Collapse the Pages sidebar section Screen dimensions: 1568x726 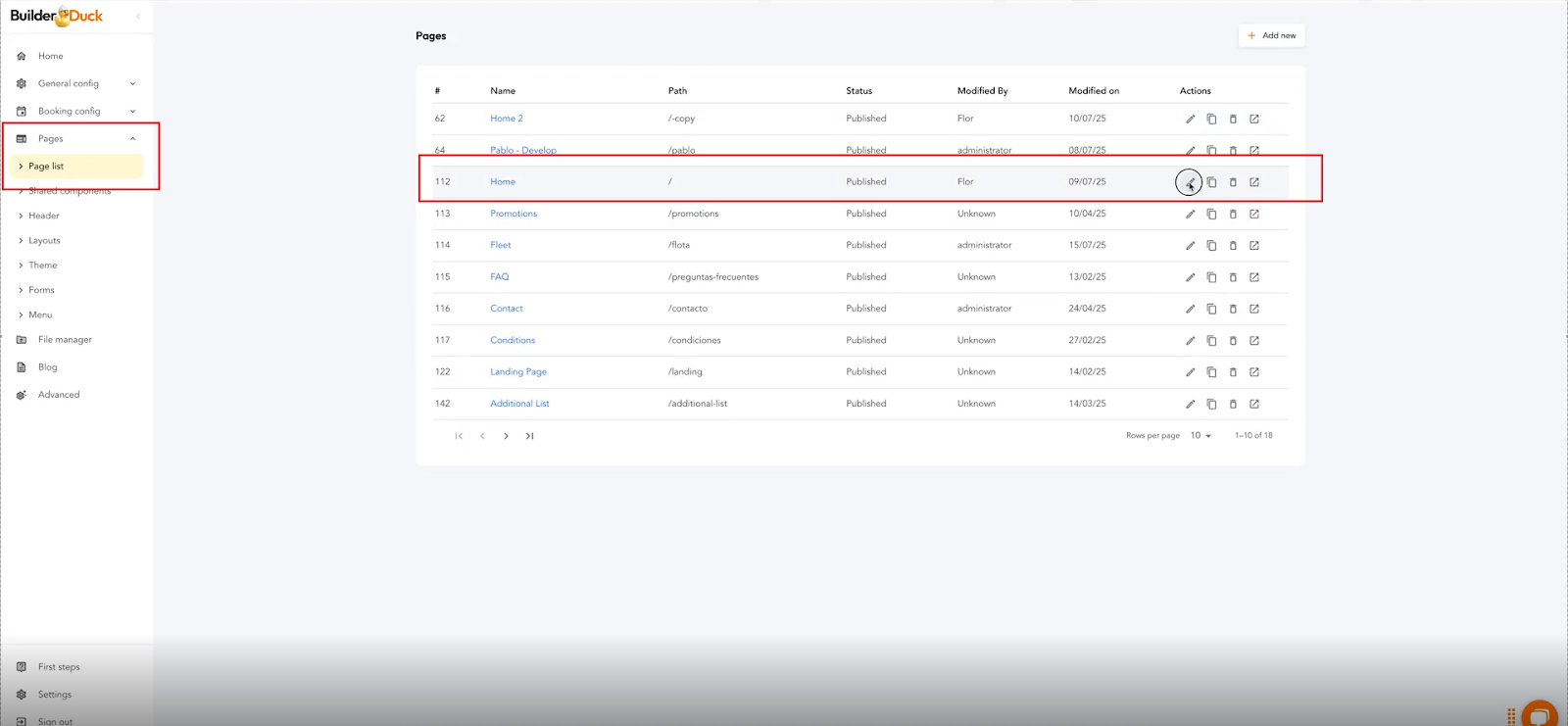point(132,138)
